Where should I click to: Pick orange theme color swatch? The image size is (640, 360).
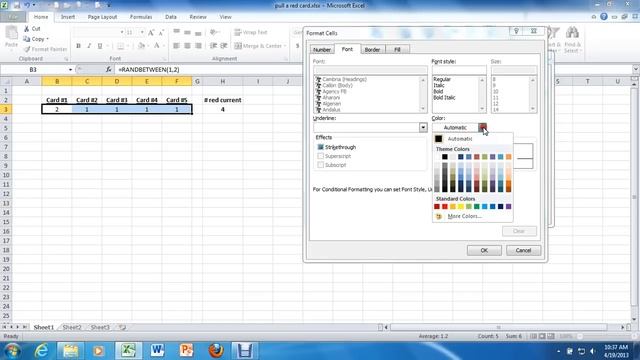(509, 157)
